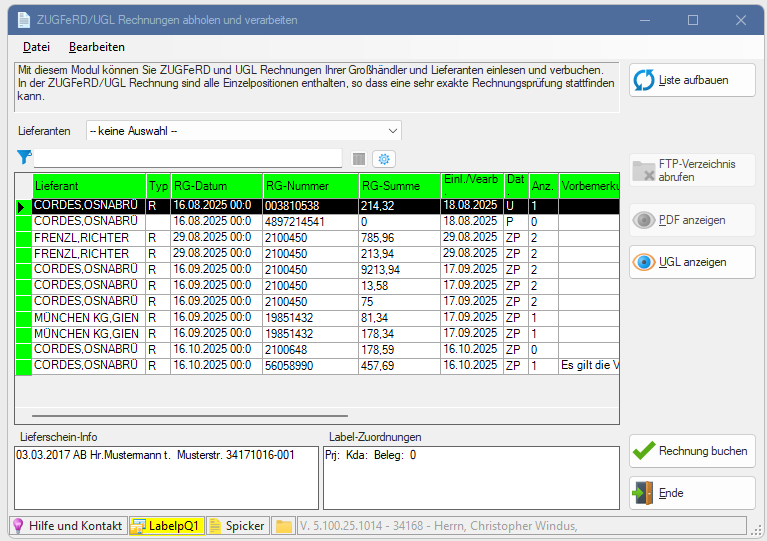Show the UGL file via UGL anzeigen
The width and height of the screenshot is (767, 541).
pyautogui.click(x=692, y=262)
